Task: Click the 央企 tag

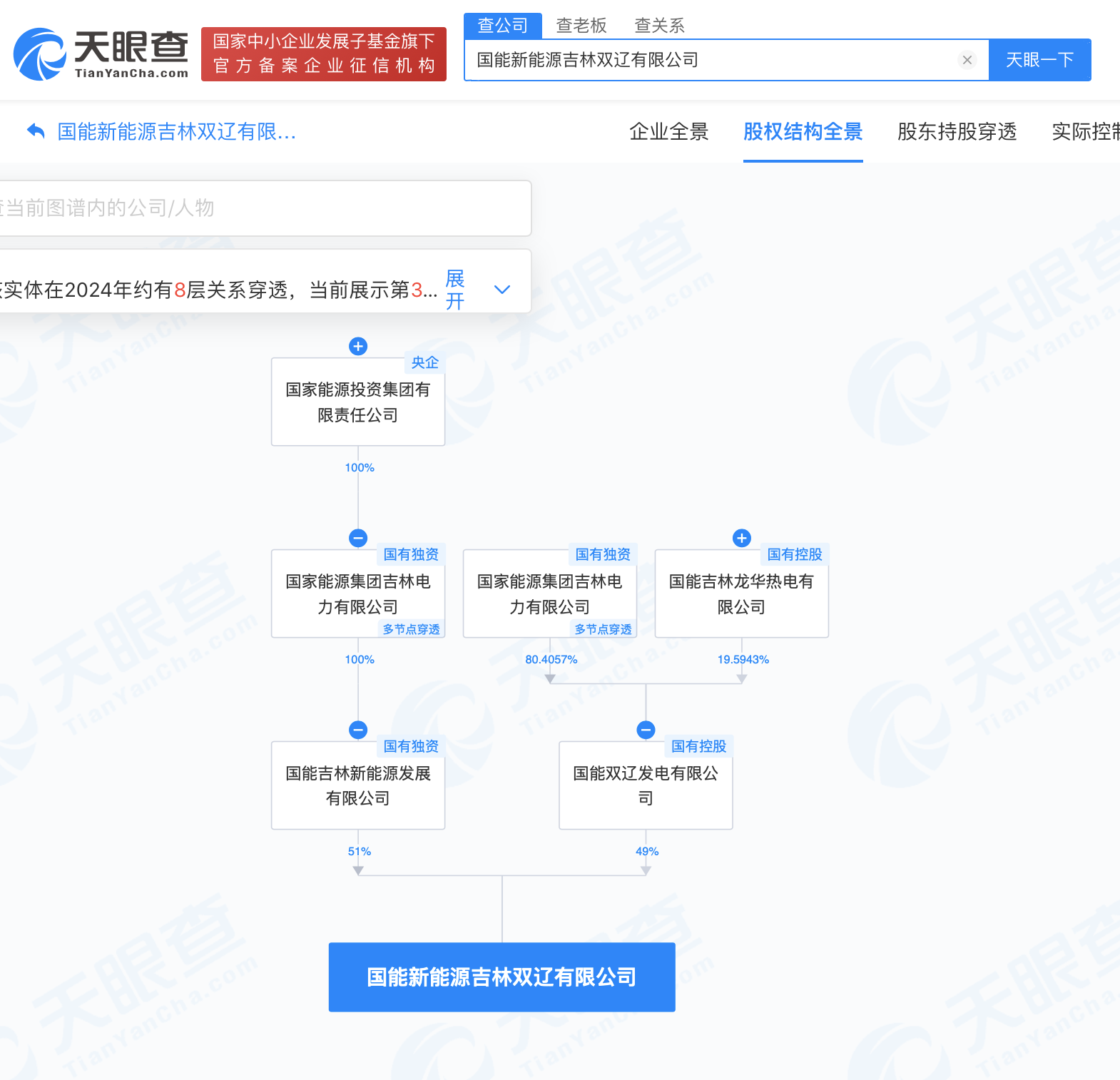Action: tap(425, 362)
